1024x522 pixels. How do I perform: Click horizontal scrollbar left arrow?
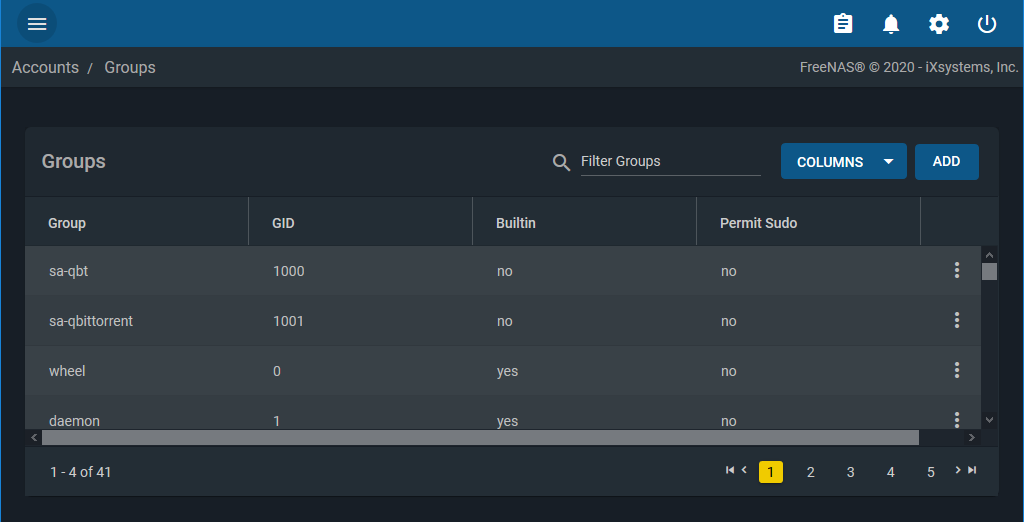34,437
